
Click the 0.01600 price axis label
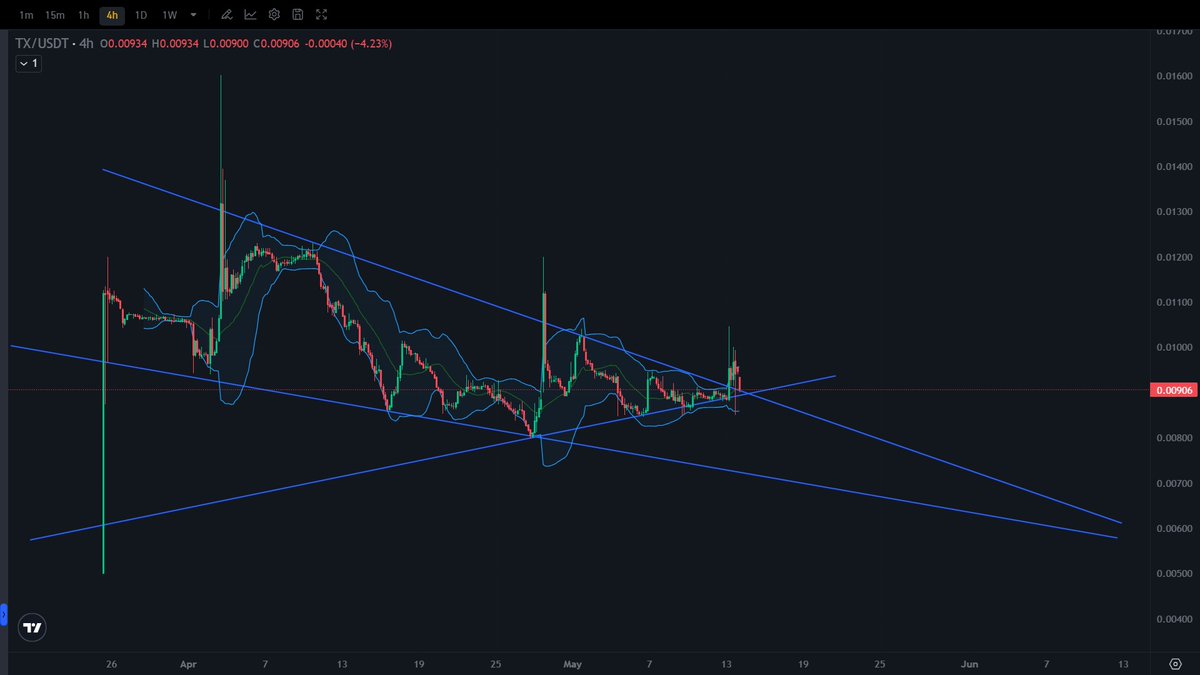tap(1172, 76)
